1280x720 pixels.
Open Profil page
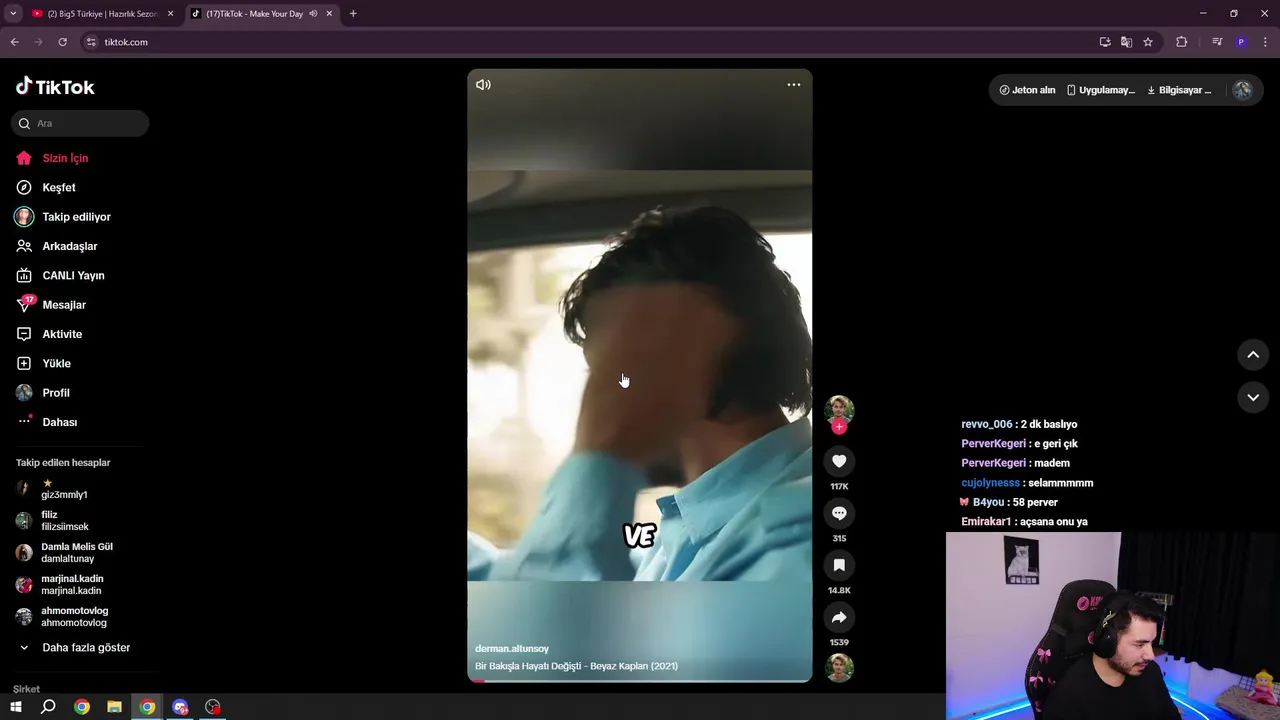click(x=56, y=393)
